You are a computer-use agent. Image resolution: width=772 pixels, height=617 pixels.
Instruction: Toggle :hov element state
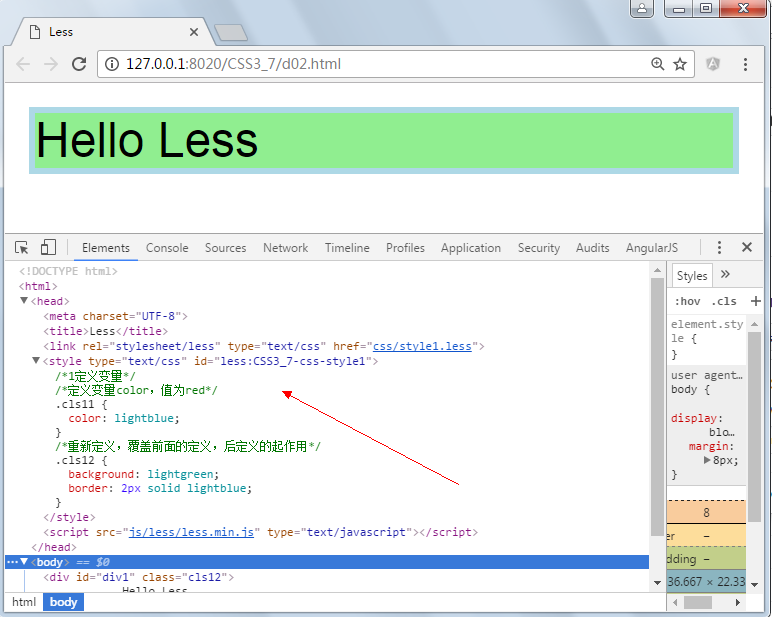[x=687, y=301]
